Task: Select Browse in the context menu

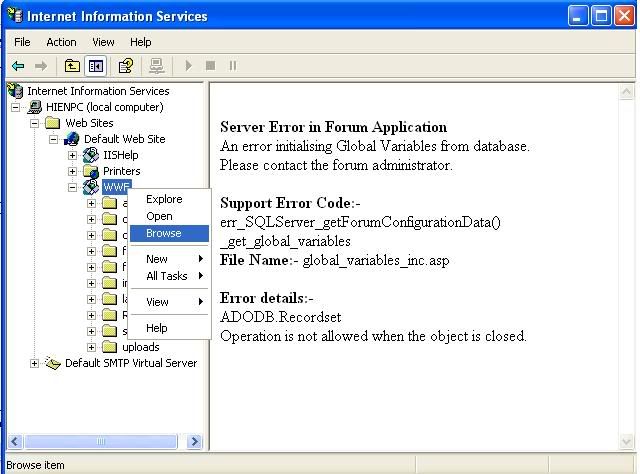Action: (x=164, y=233)
